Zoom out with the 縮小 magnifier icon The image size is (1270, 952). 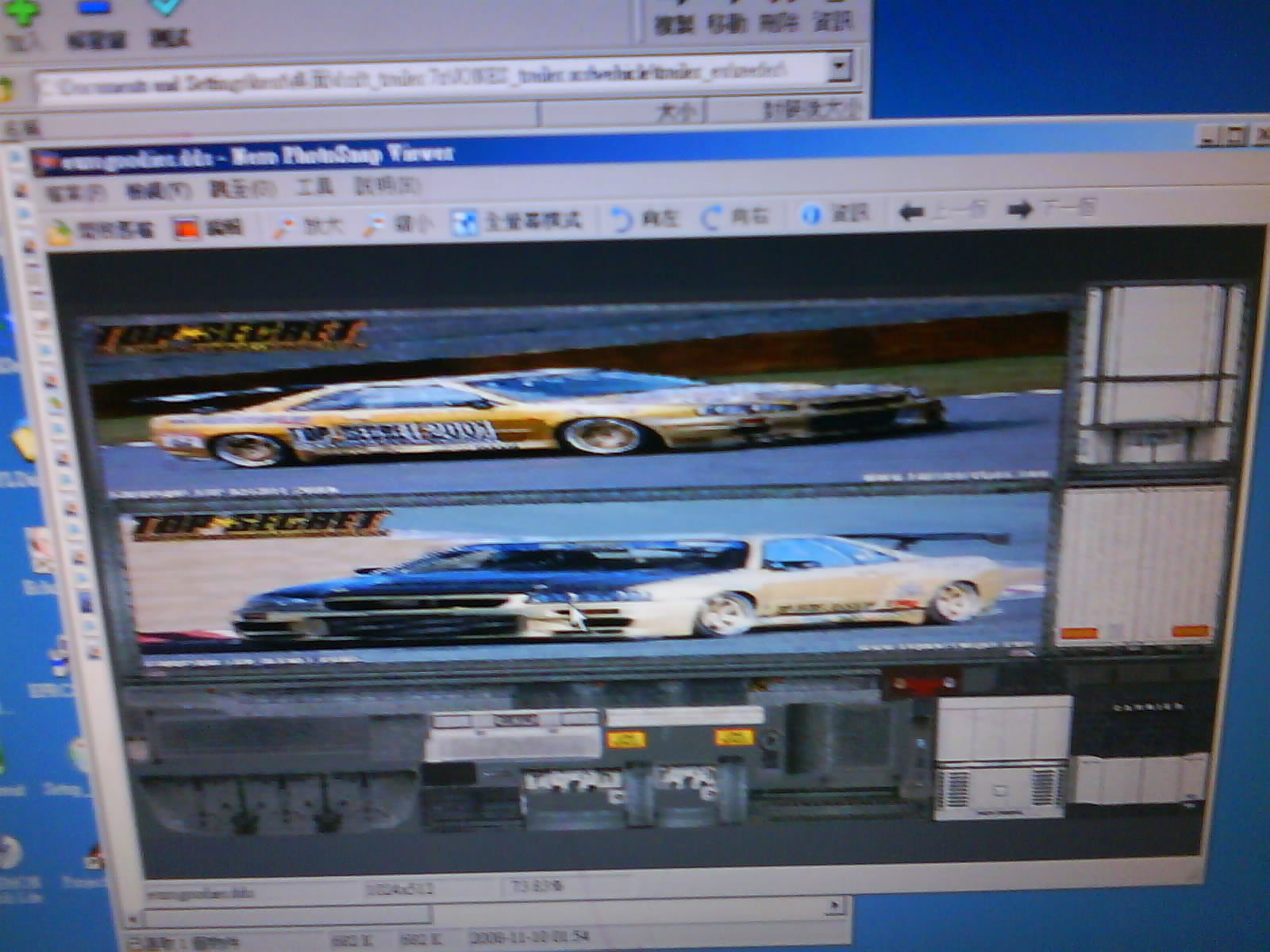[x=398, y=224]
